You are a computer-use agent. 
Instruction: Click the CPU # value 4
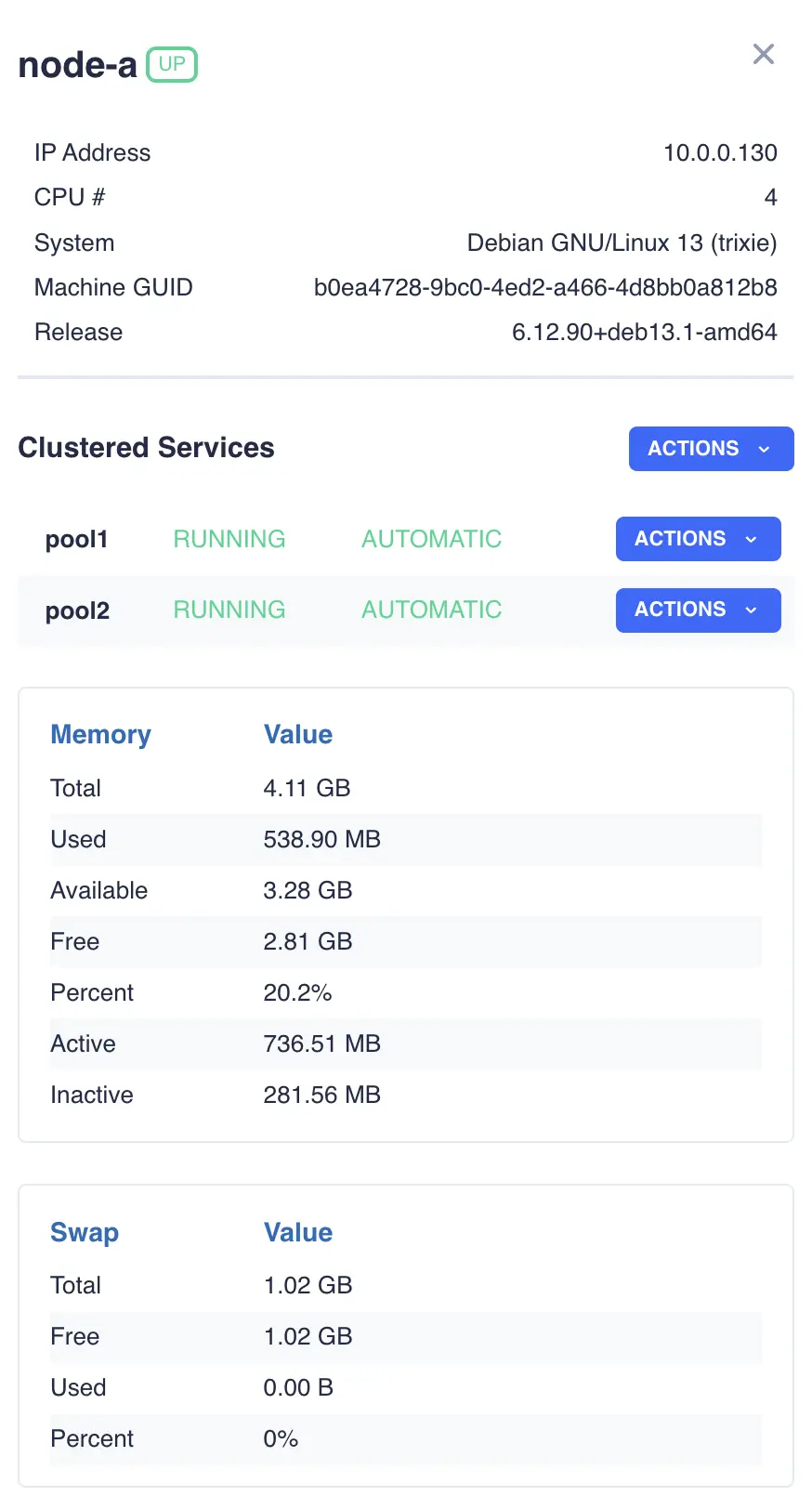(x=770, y=197)
